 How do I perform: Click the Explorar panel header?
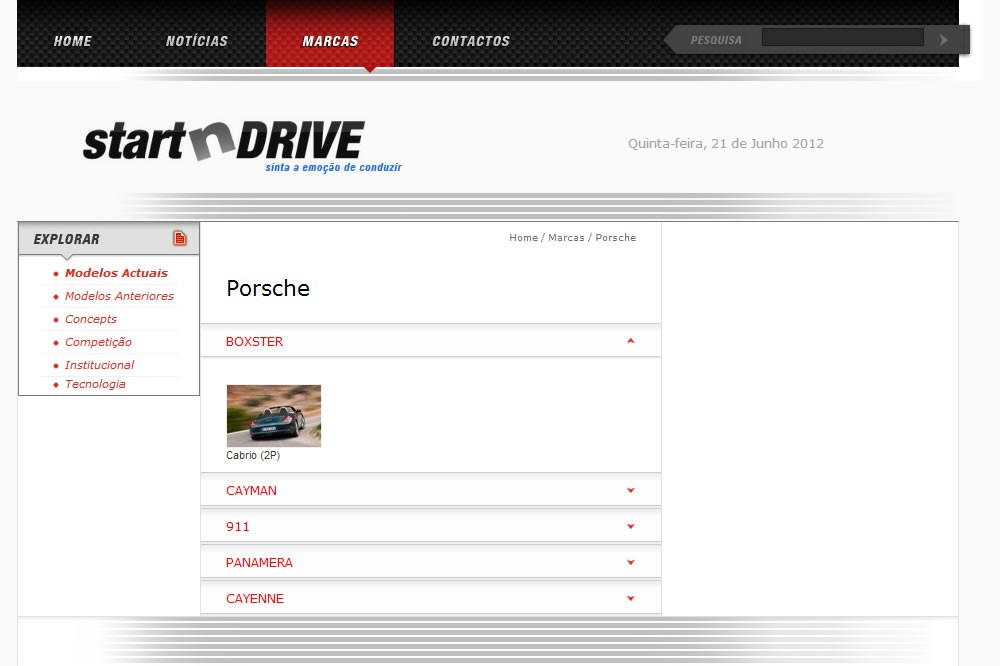[109, 239]
